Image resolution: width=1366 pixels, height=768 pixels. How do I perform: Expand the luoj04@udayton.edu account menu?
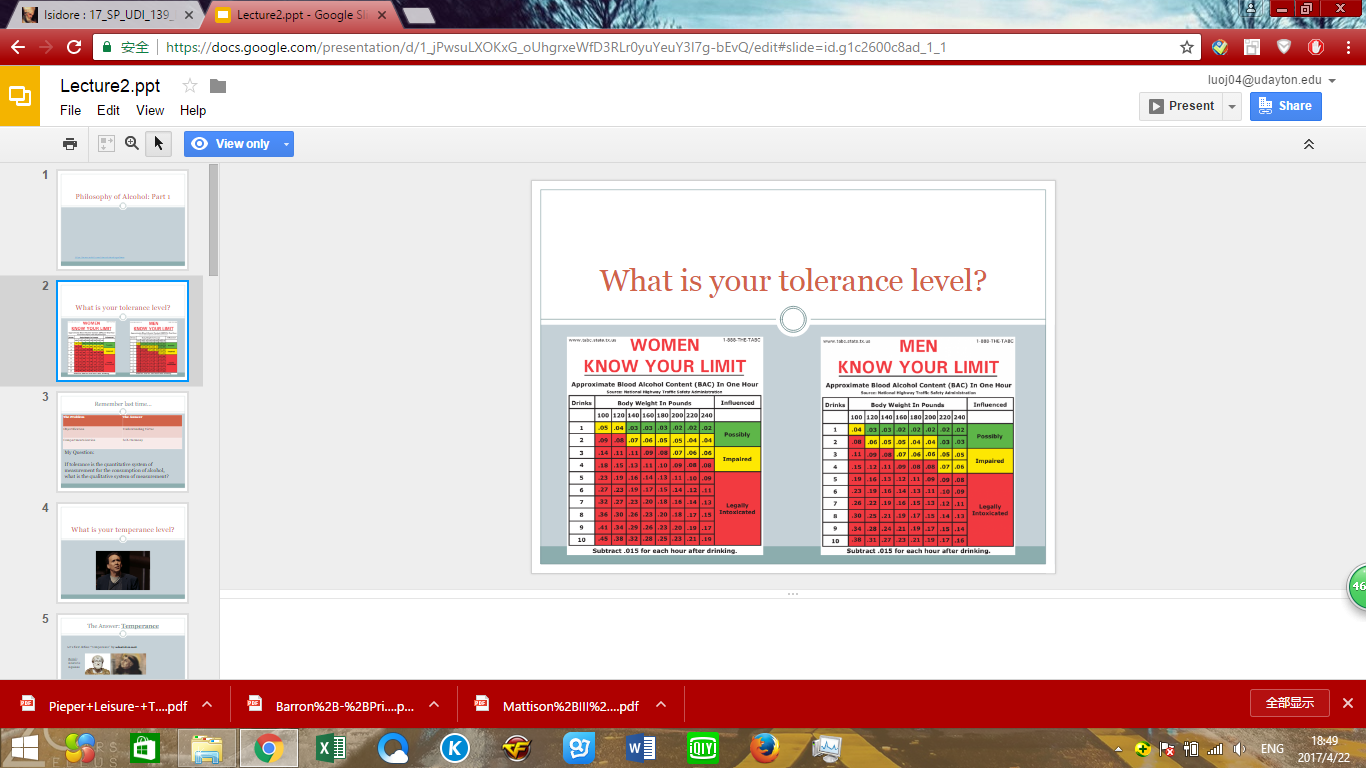(x=1331, y=81)
